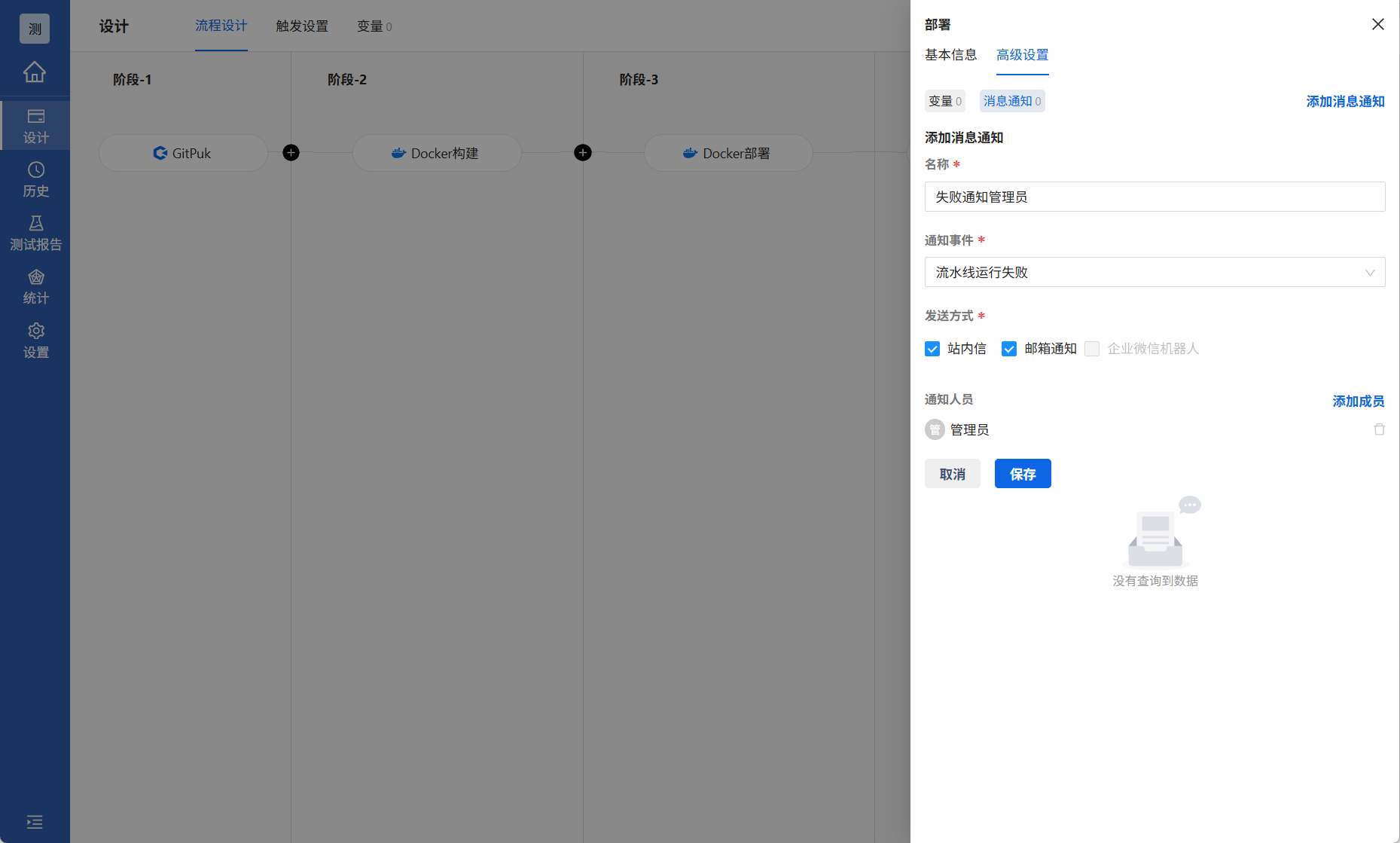Click 添加成员 to add a member
The image size is (1400, 843).
(x=1358, y=401)
